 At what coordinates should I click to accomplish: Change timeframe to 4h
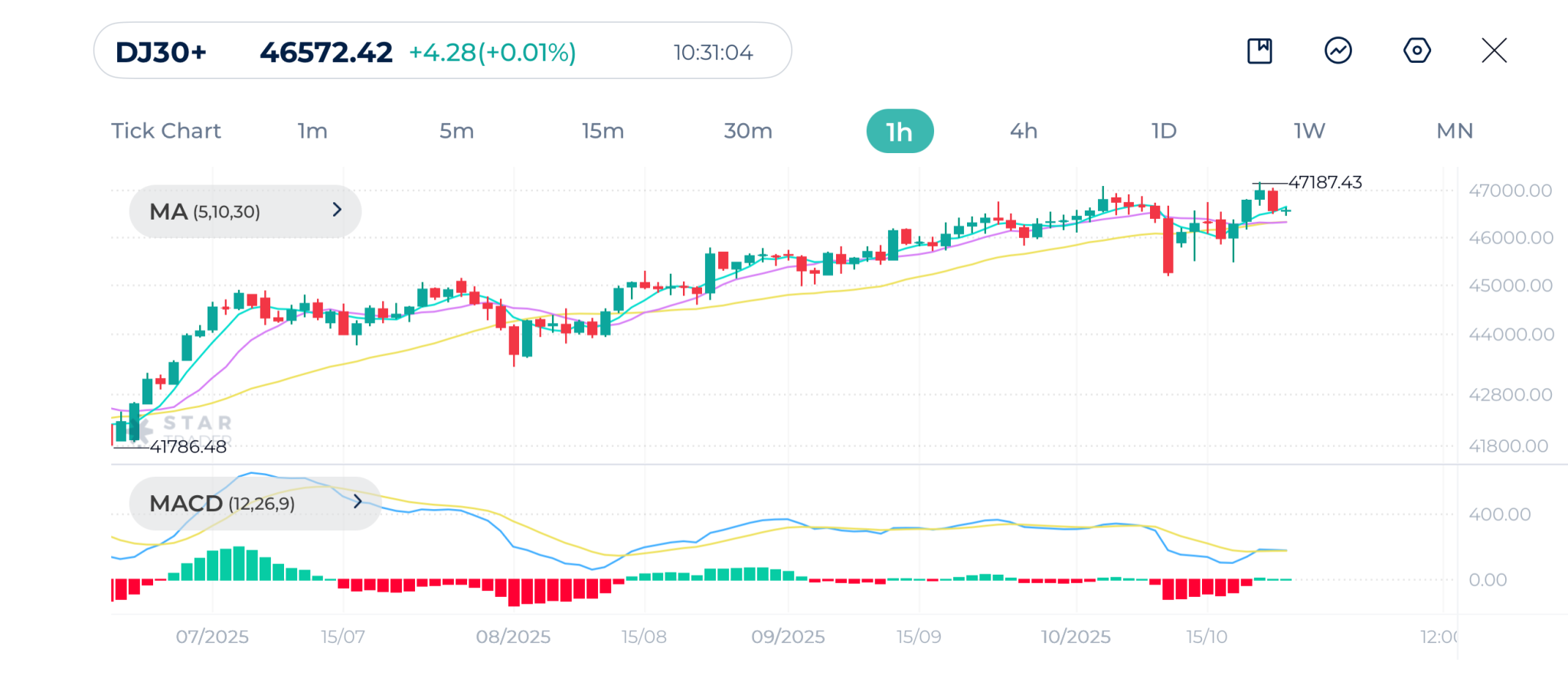click(x=1024, y=131)
